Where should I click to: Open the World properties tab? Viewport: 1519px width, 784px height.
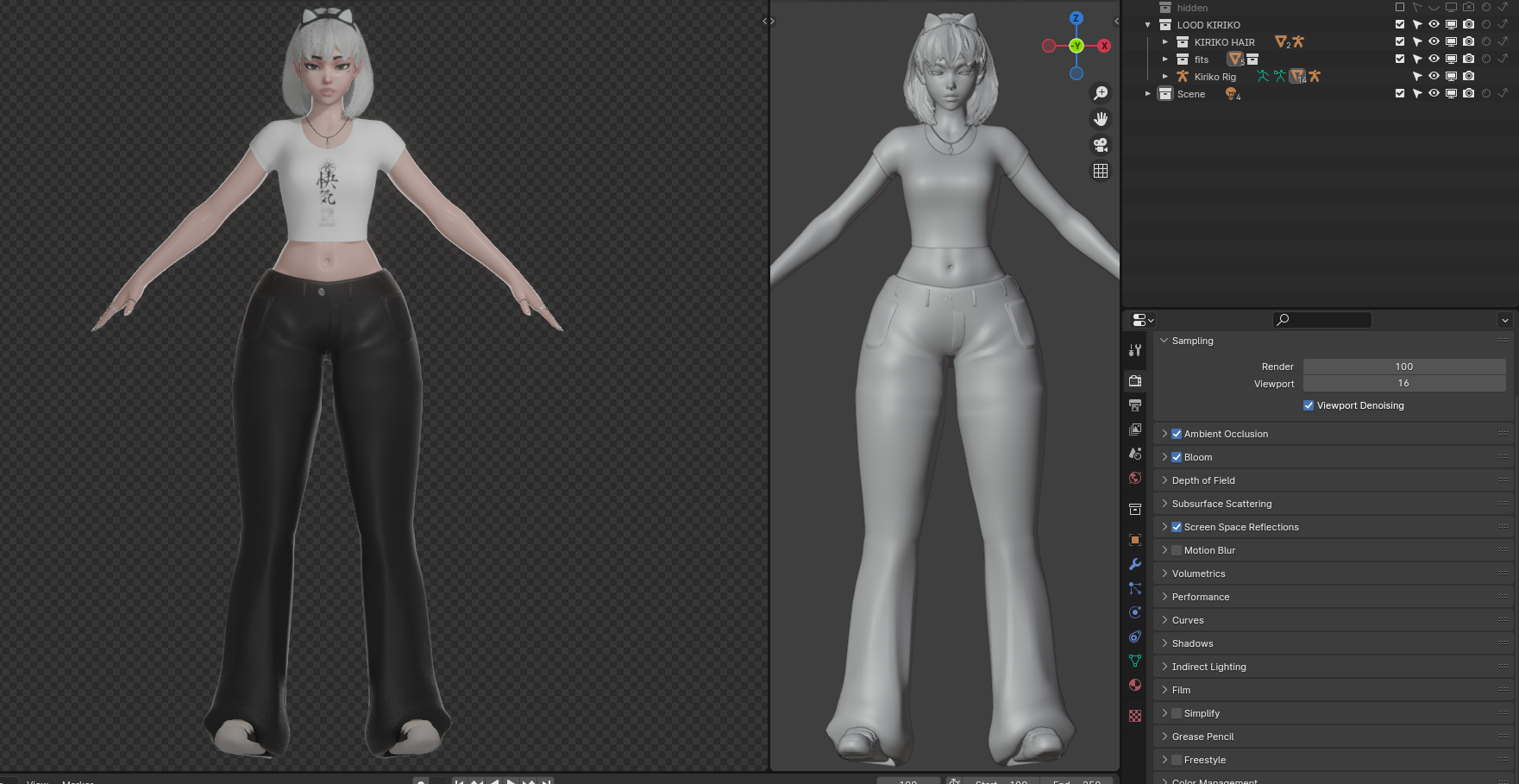point(1135,478)
